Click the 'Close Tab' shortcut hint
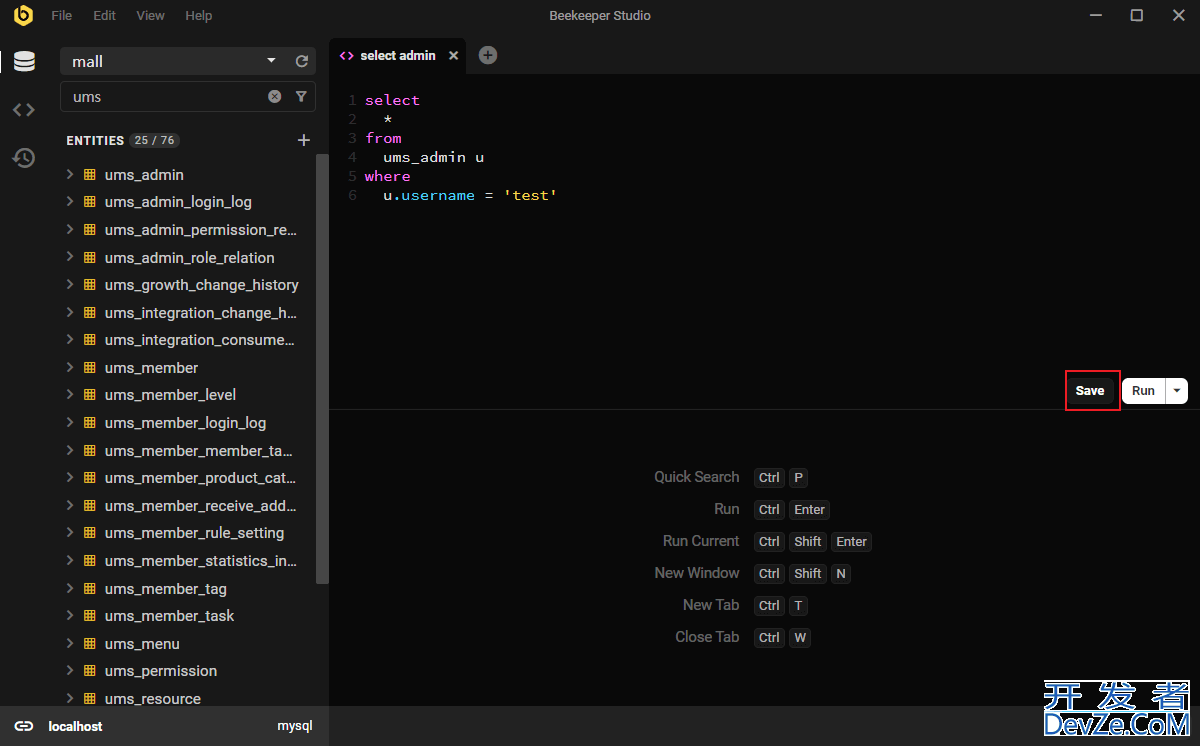Image resolution: width=1200 pixels, height=746 pixels. 707,637
